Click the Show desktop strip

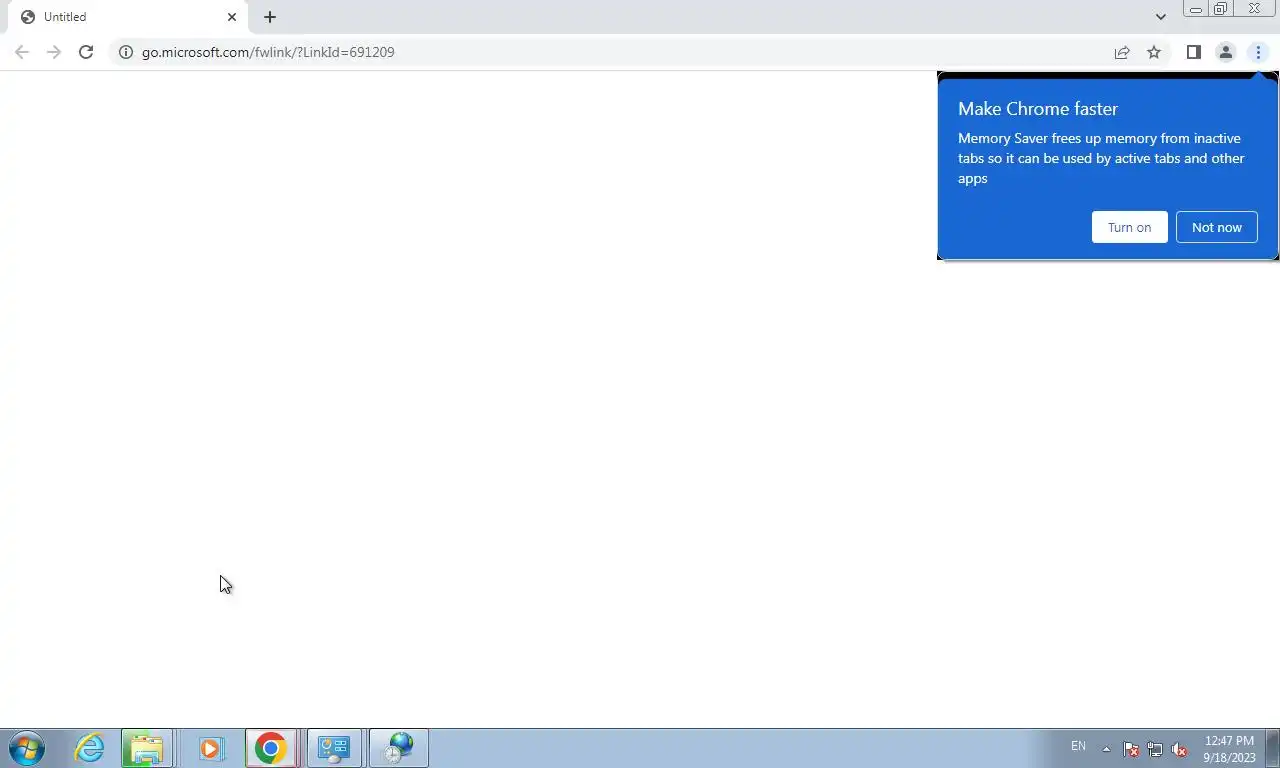(1273, 748)
